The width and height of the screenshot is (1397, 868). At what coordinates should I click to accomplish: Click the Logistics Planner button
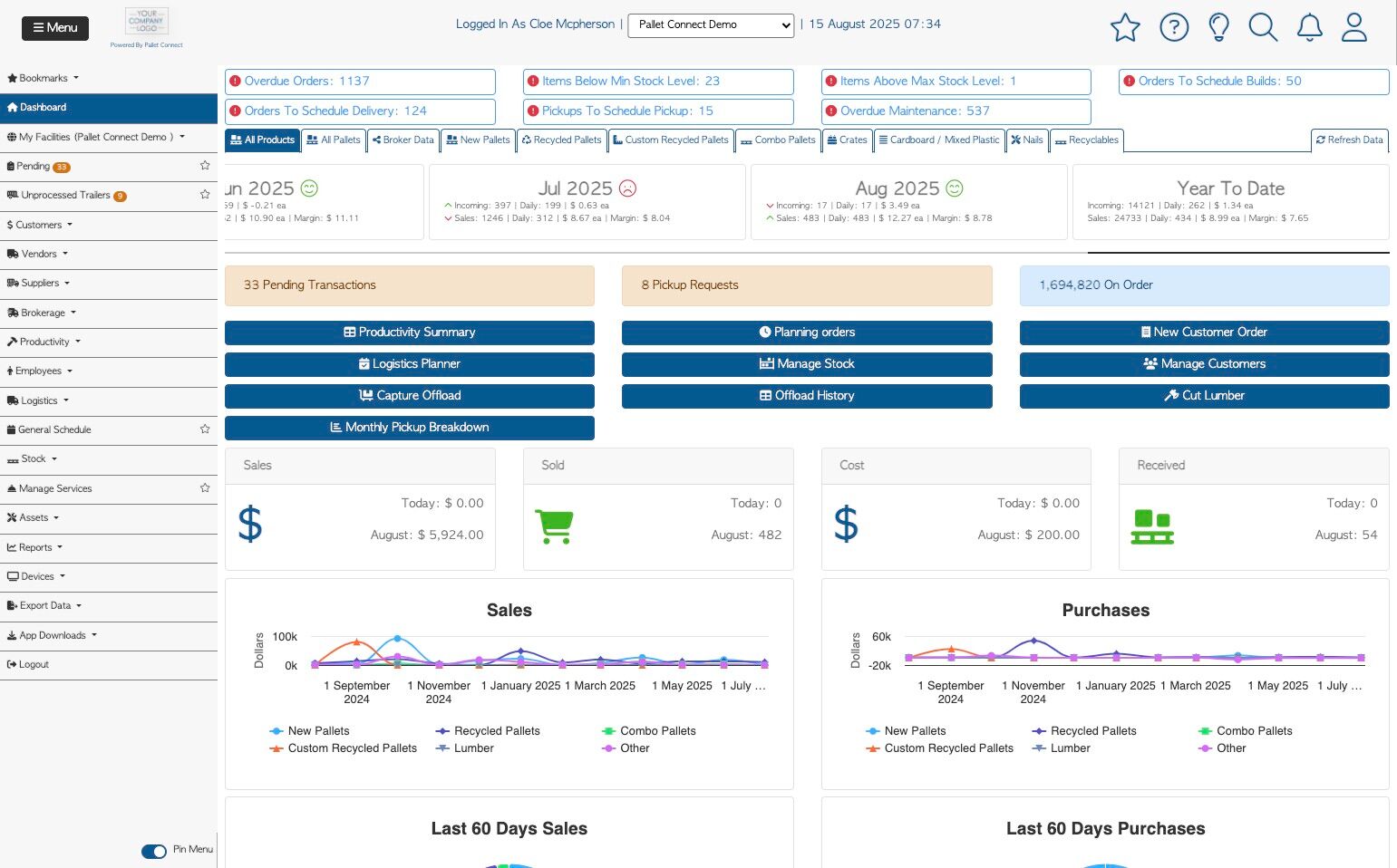point(410,364)
